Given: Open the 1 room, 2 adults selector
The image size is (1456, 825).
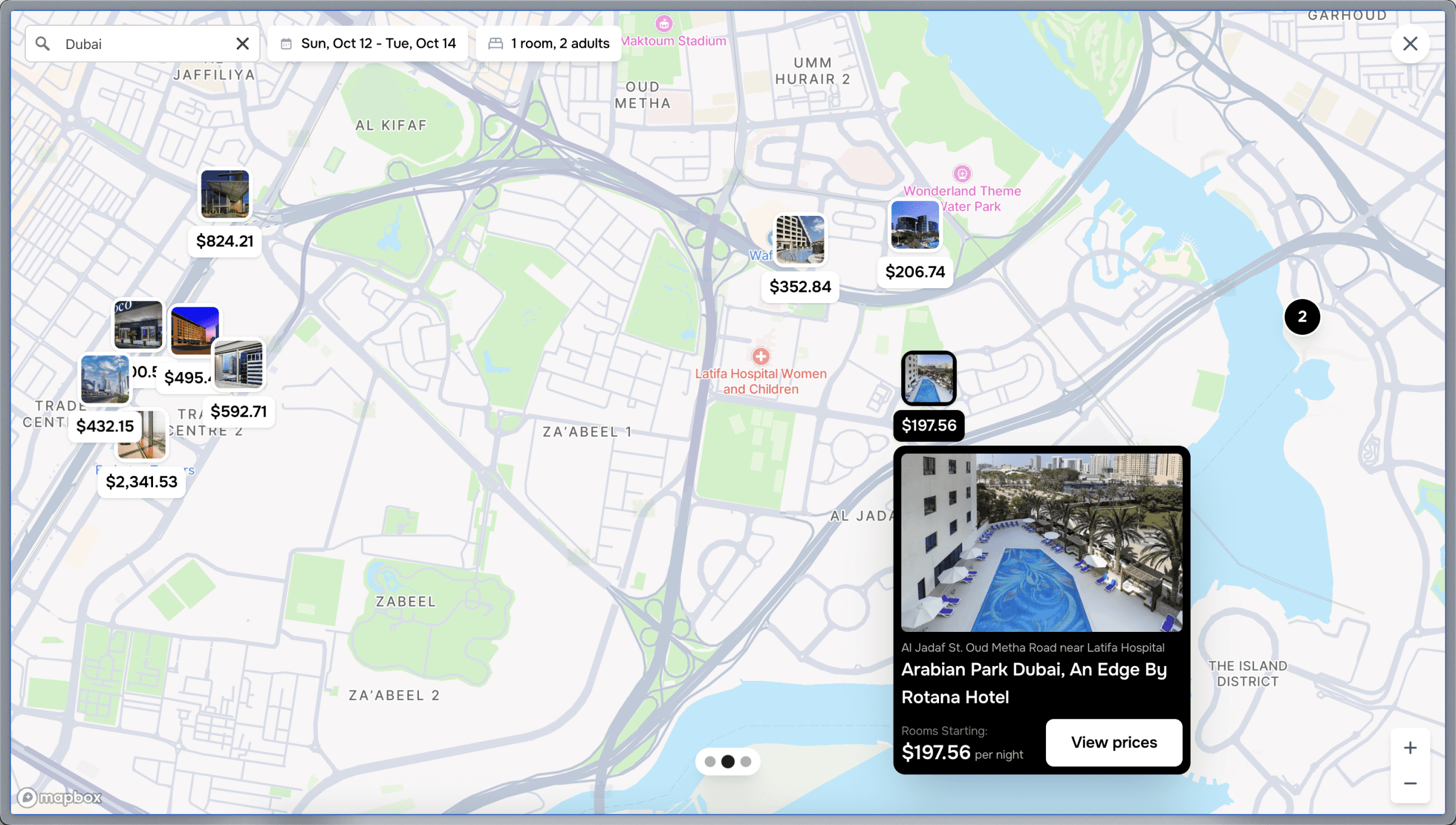Looking at the screenshot, I should [x=548, y=44].
